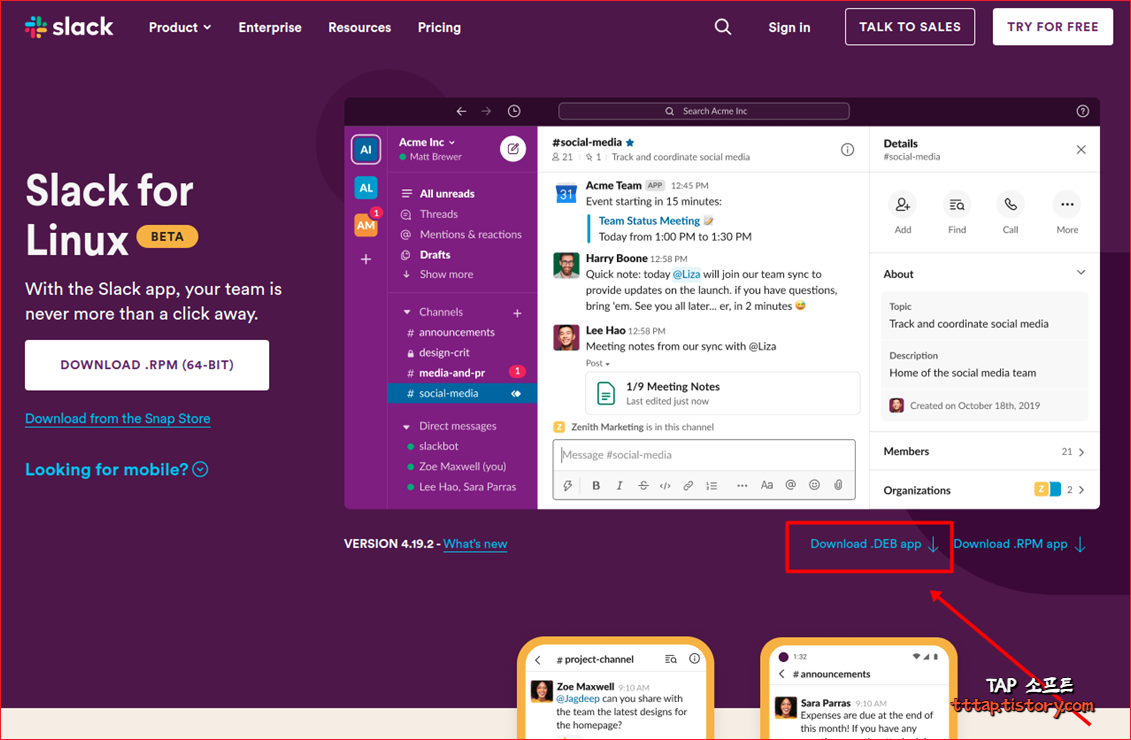Click the Message #social-media input

click(704, 455)
